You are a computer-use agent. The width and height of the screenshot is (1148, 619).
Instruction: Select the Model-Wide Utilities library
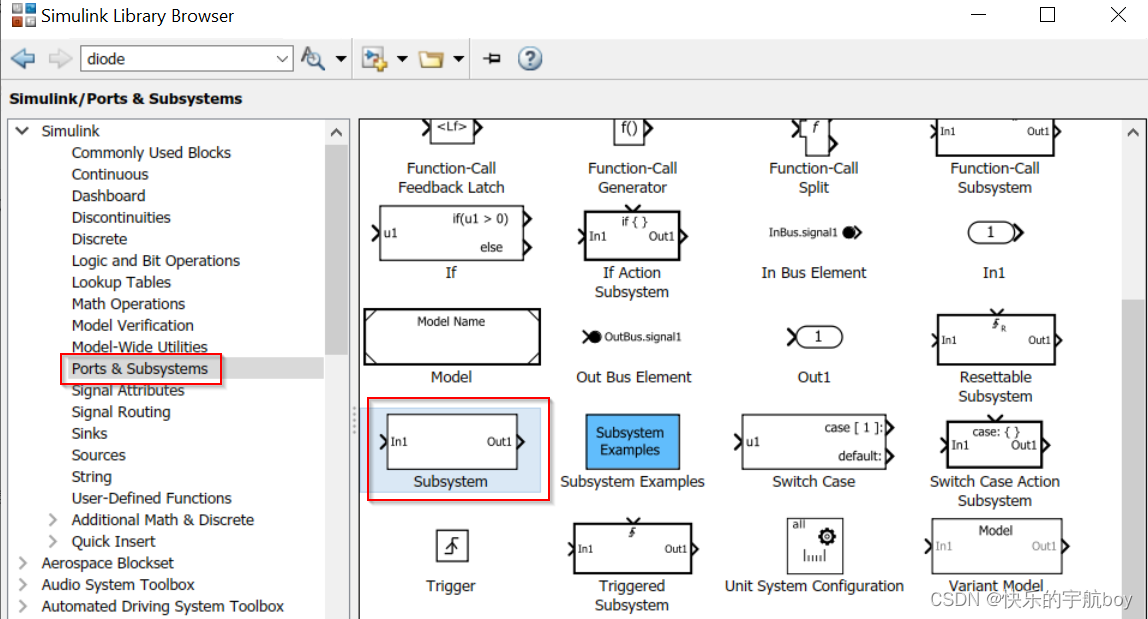pos(139,346)
